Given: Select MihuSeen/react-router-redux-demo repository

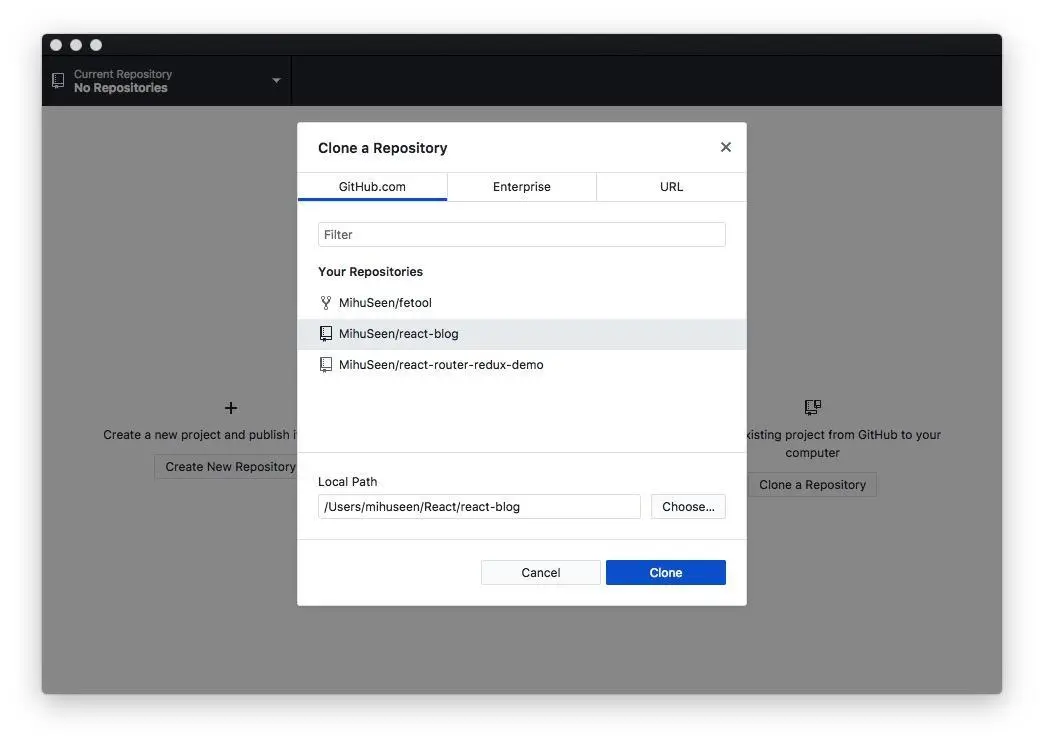Looking at the screenshot, I should click(x=521, y=364).
